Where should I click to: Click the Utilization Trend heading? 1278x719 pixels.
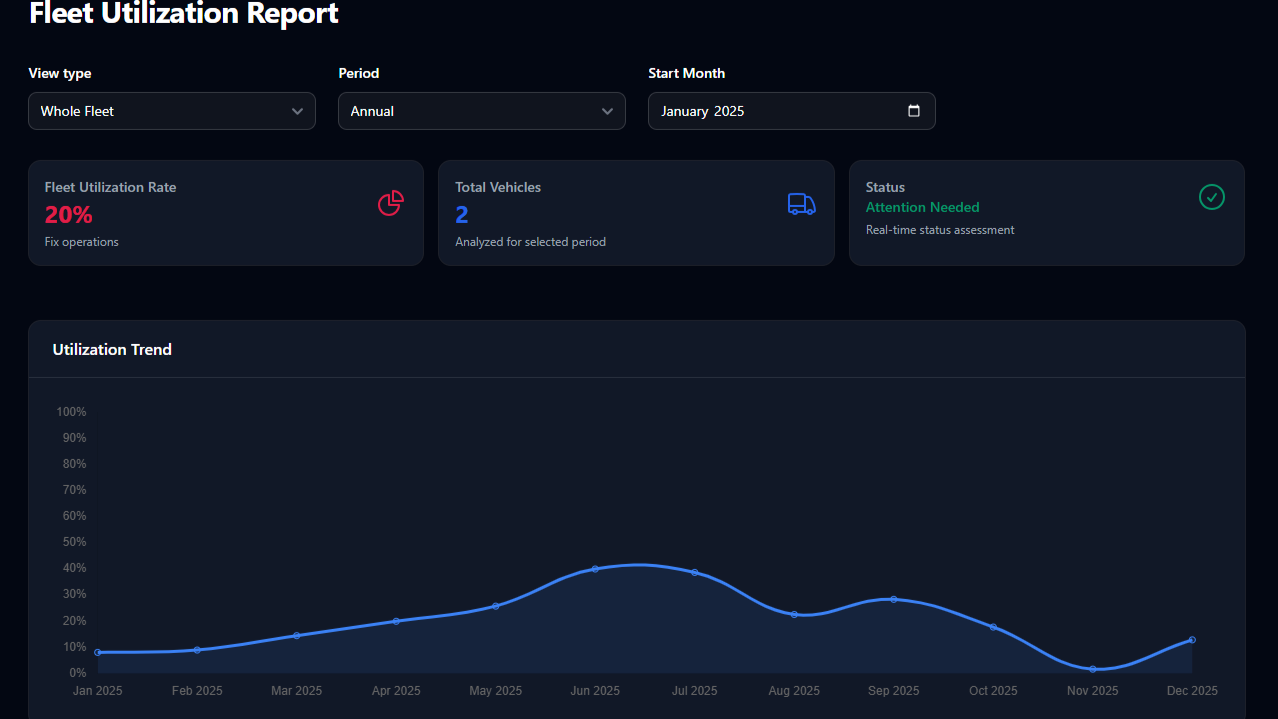coord(112,349)
